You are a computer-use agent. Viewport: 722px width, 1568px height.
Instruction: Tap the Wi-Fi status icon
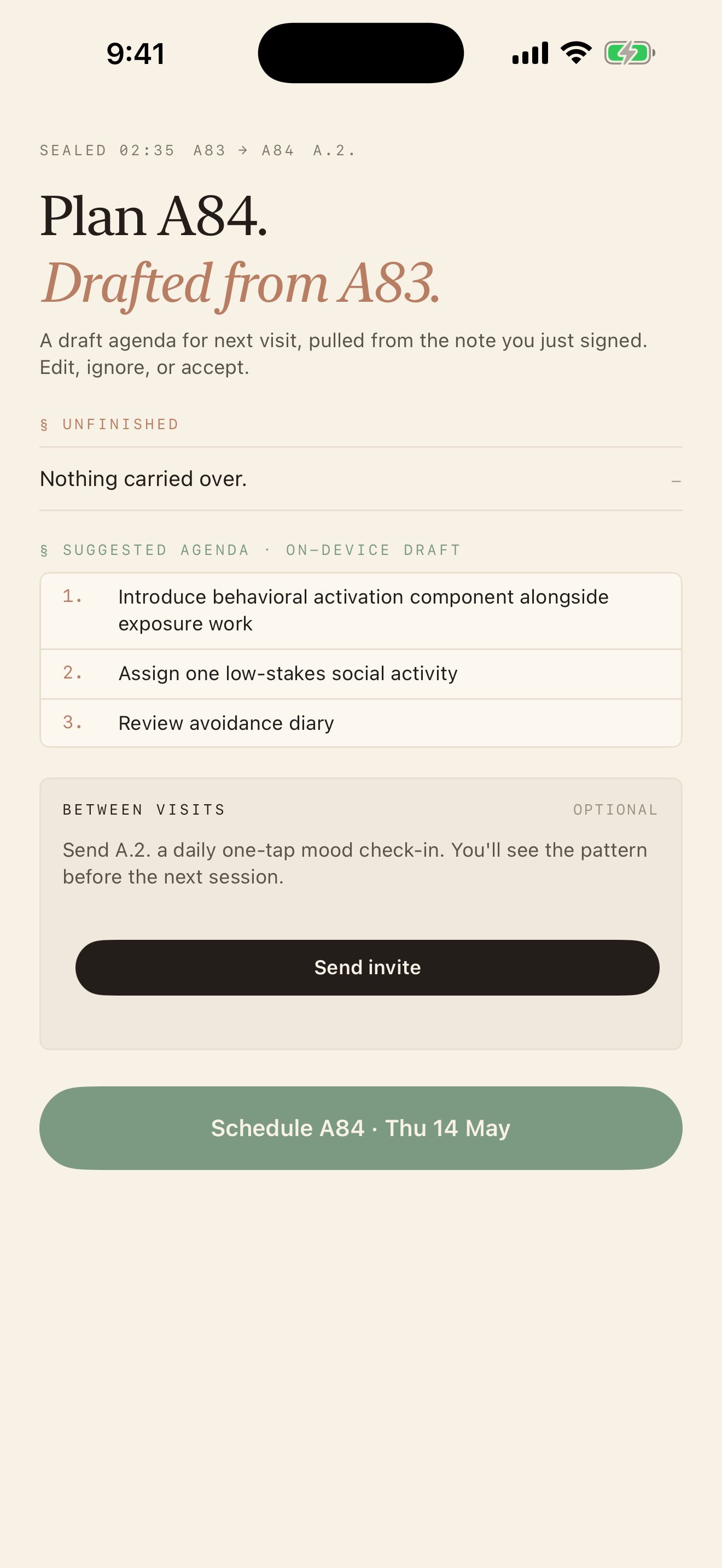tap(576, 53)
